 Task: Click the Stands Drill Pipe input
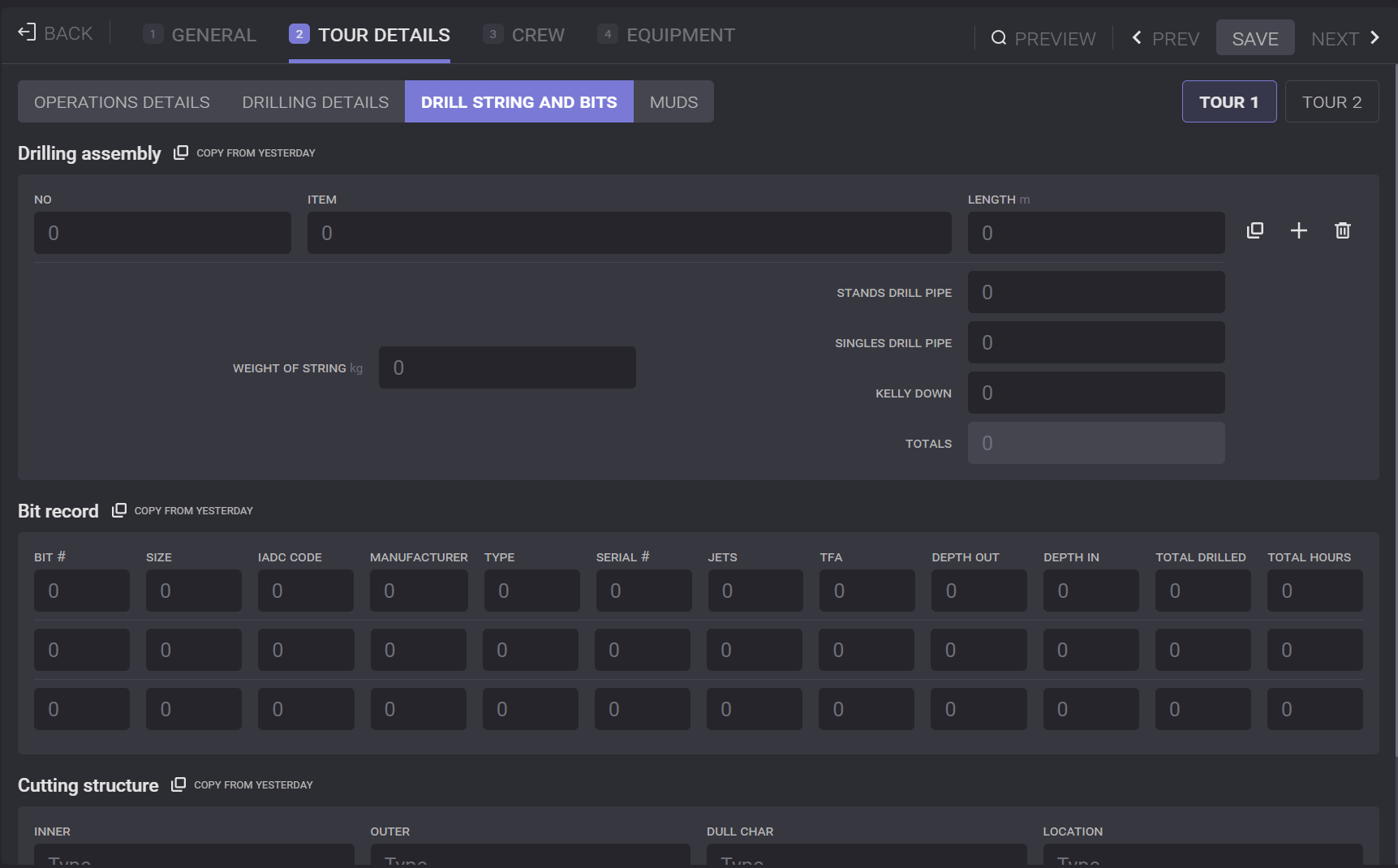[x=1095, y=293]
